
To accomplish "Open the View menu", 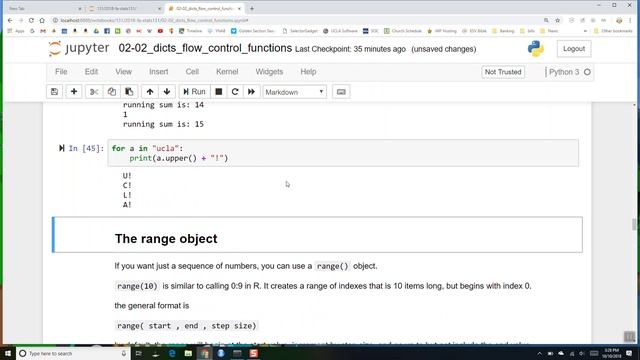I will click(123, 71).
